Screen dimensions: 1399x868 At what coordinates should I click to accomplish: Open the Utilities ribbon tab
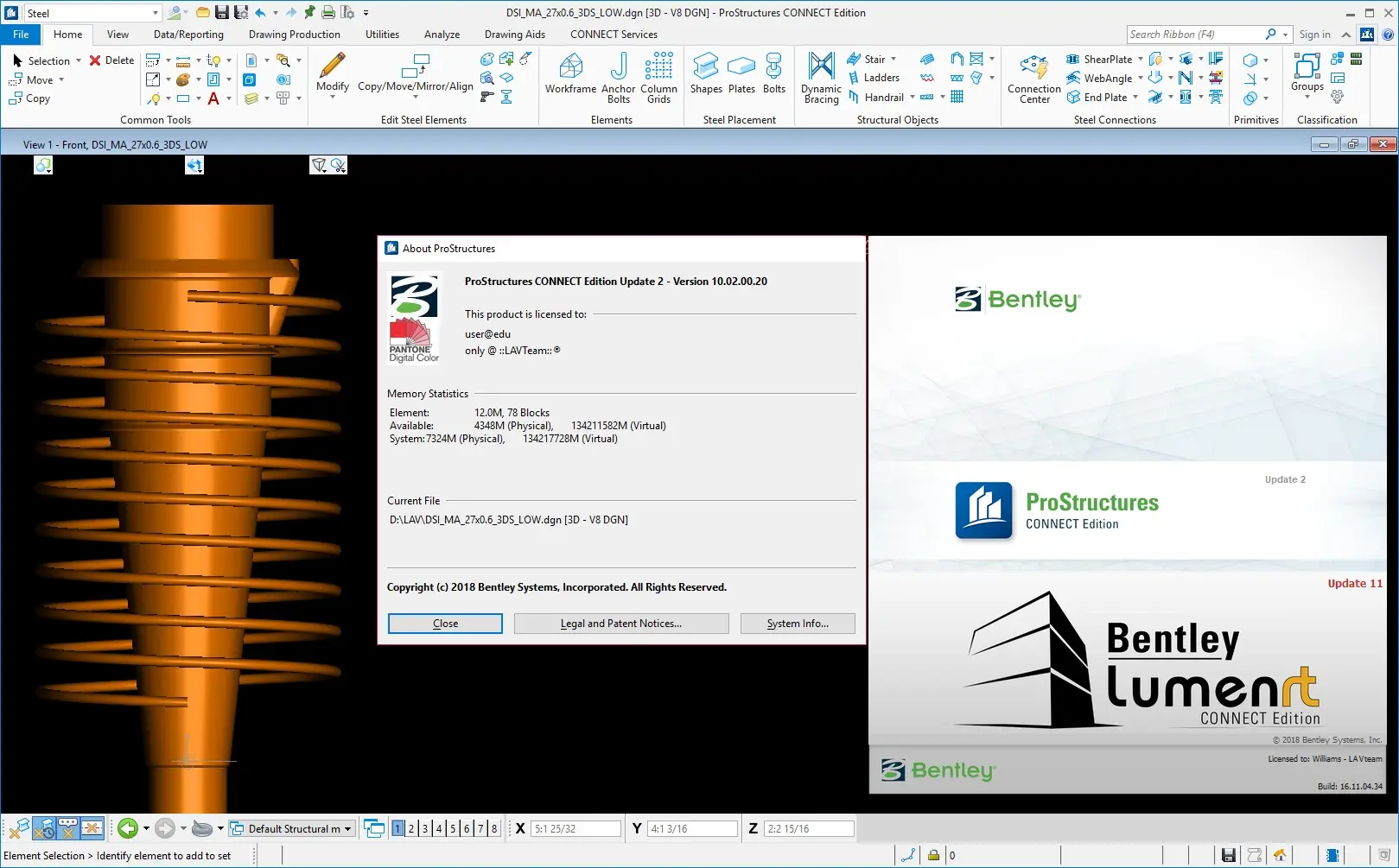[x=382, y=35]
